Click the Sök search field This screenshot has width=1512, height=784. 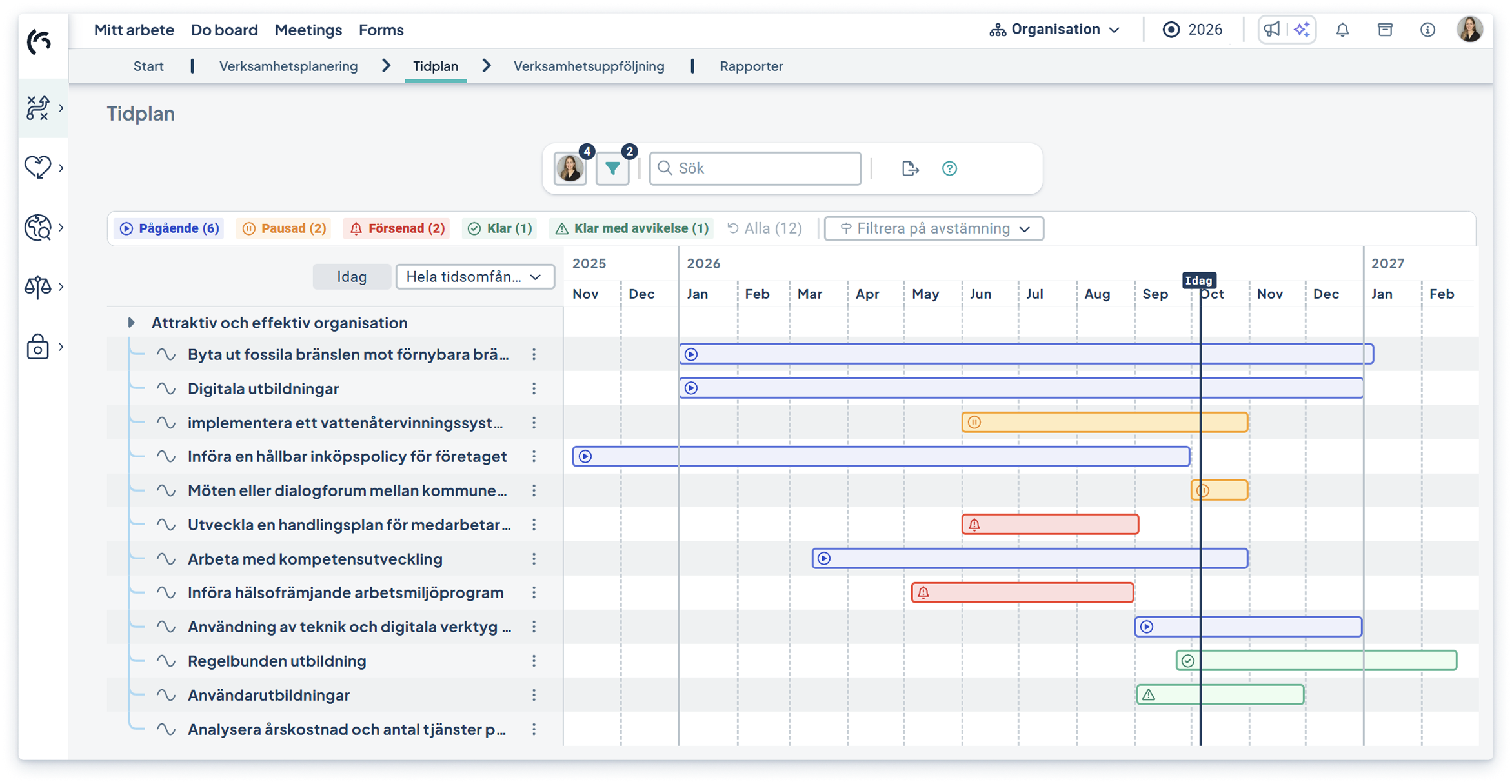click(755, 168)
